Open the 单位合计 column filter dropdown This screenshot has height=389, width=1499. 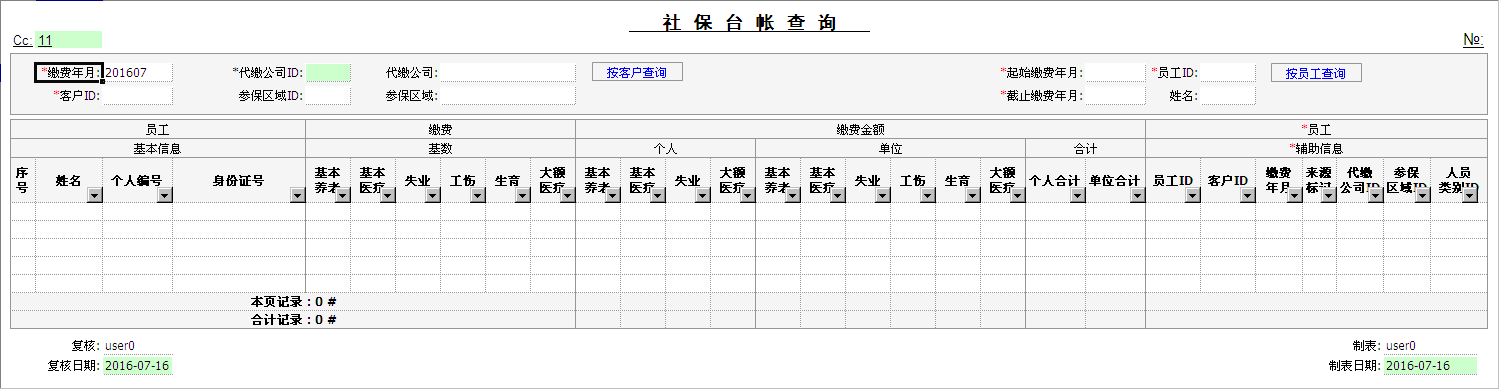1137,196
